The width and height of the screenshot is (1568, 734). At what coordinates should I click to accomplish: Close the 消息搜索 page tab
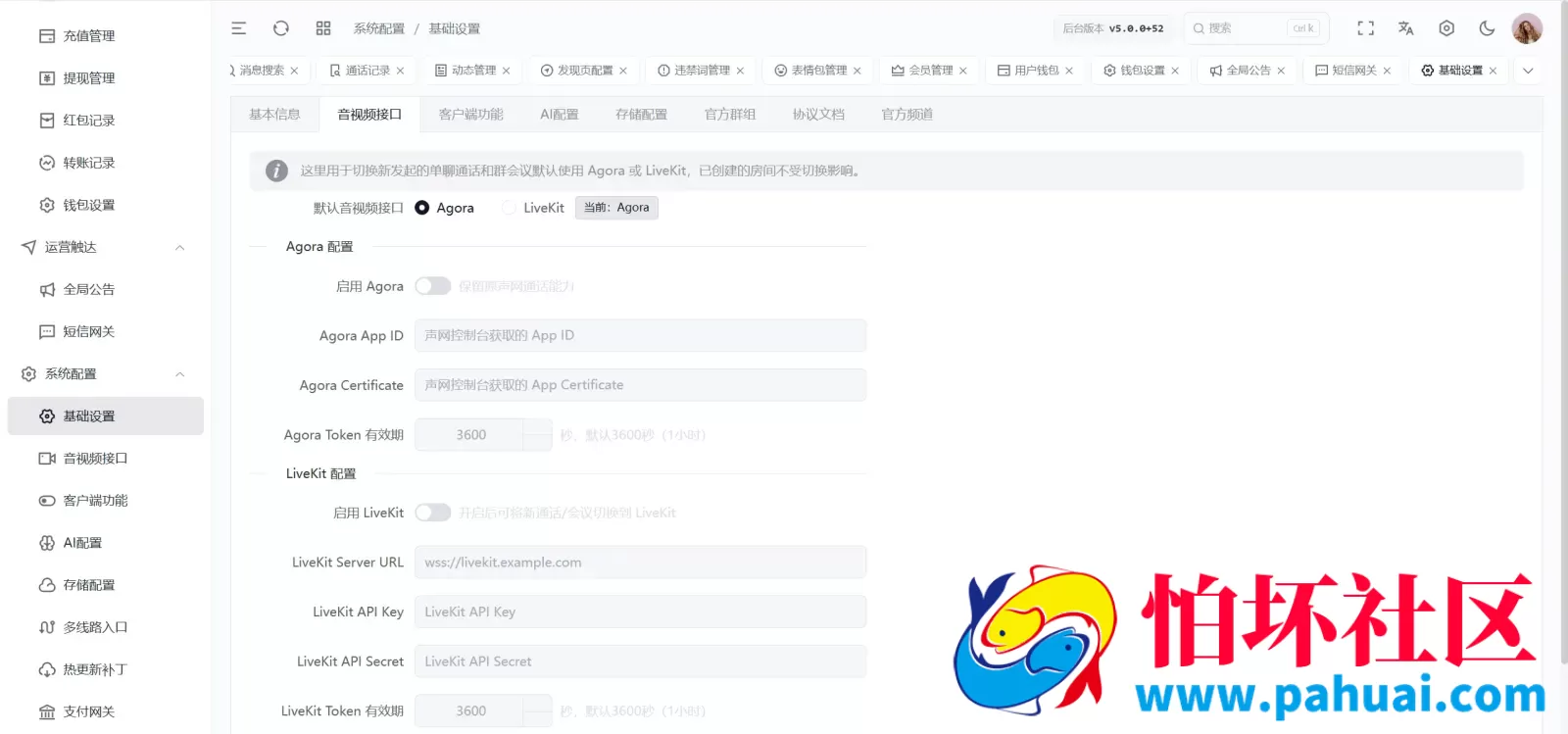(x=294, y=71)
